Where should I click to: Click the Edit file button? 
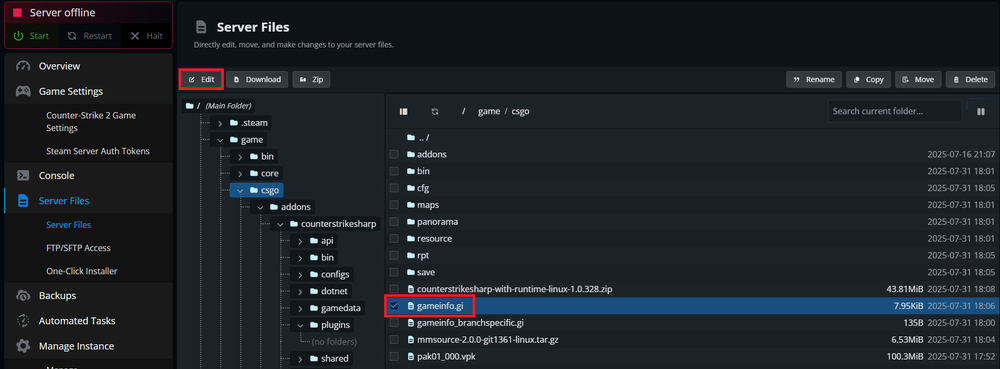tap(201, 80)
